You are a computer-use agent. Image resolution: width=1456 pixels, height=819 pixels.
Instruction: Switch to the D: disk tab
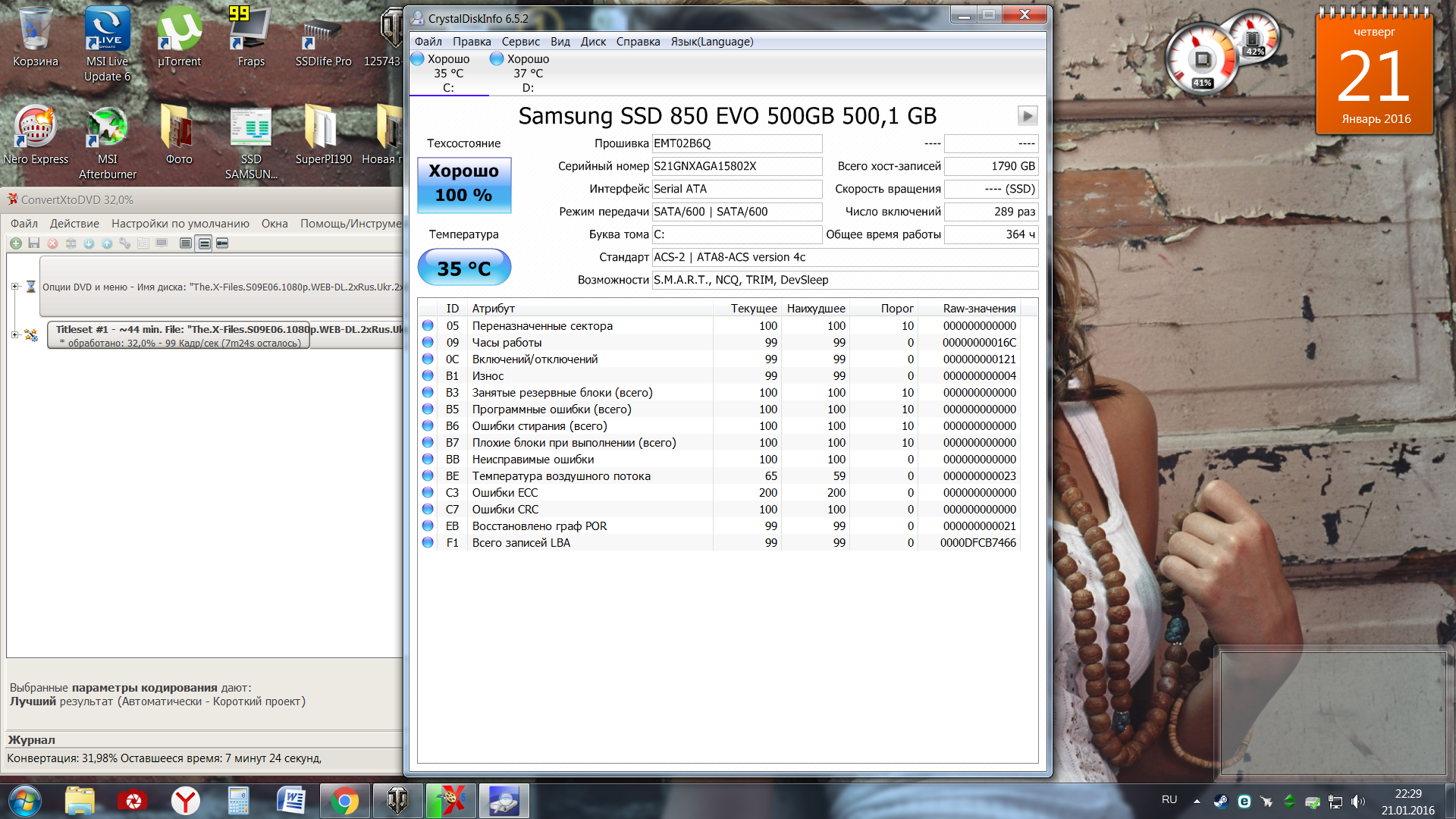tap(528, 74)
